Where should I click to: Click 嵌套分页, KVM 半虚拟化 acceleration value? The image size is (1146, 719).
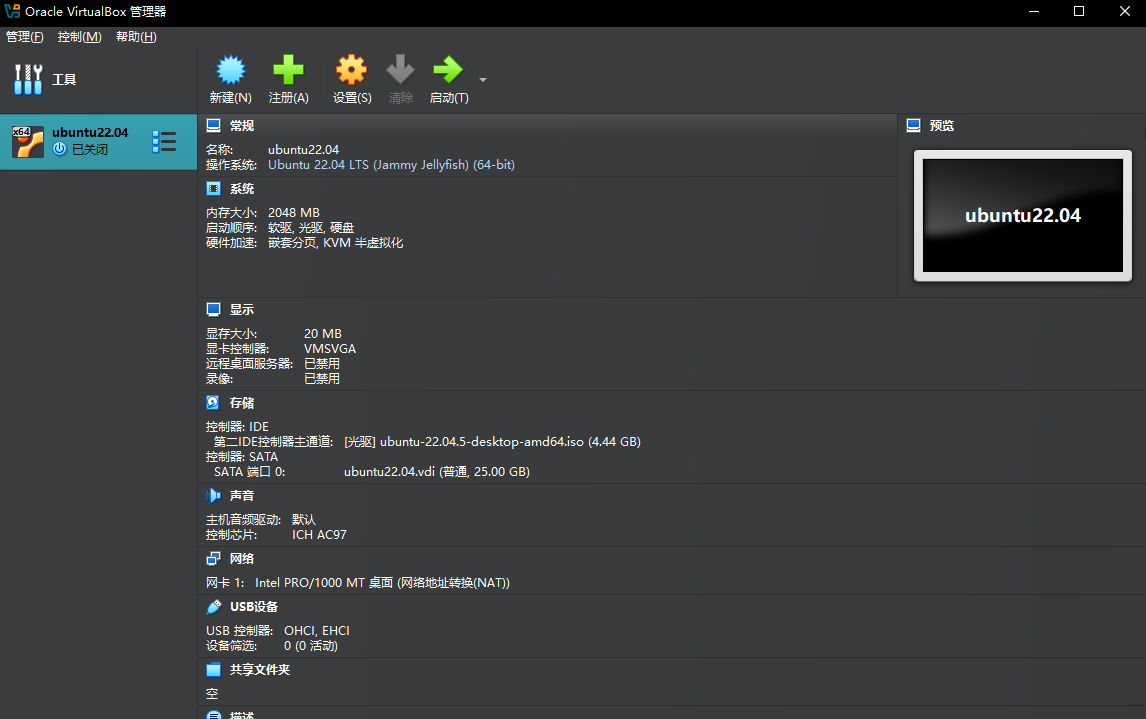pos(335,243)
